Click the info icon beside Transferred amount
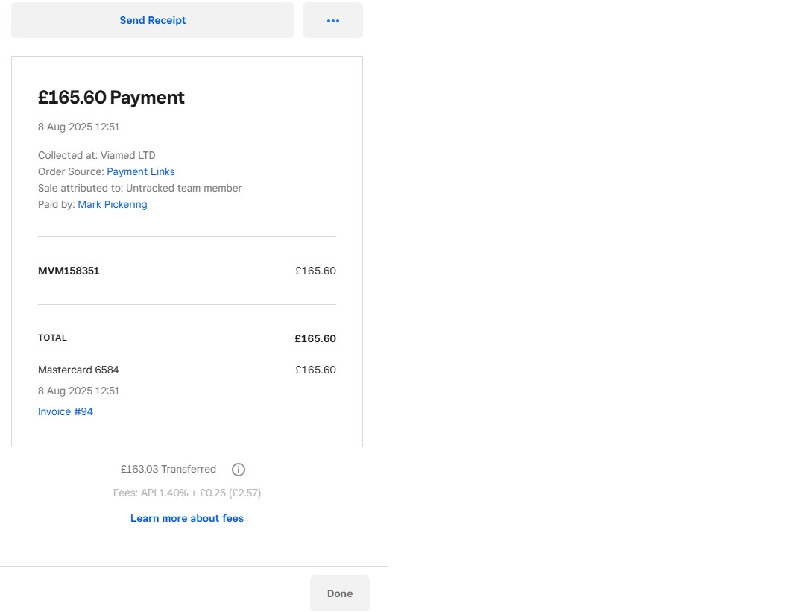The image size is (792, 612). coord(238,469)
